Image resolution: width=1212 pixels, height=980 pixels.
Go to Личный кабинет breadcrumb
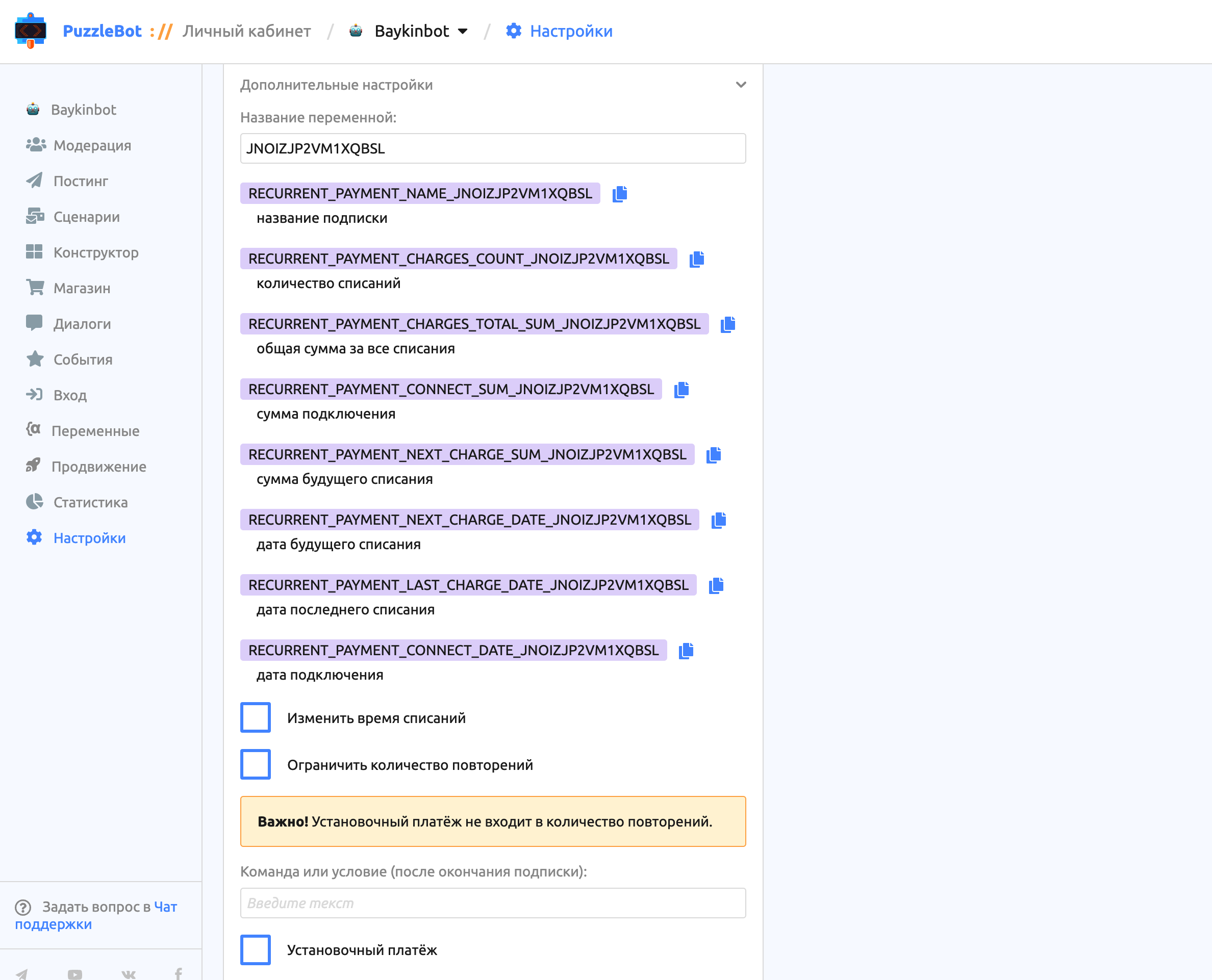pos(246,31)
